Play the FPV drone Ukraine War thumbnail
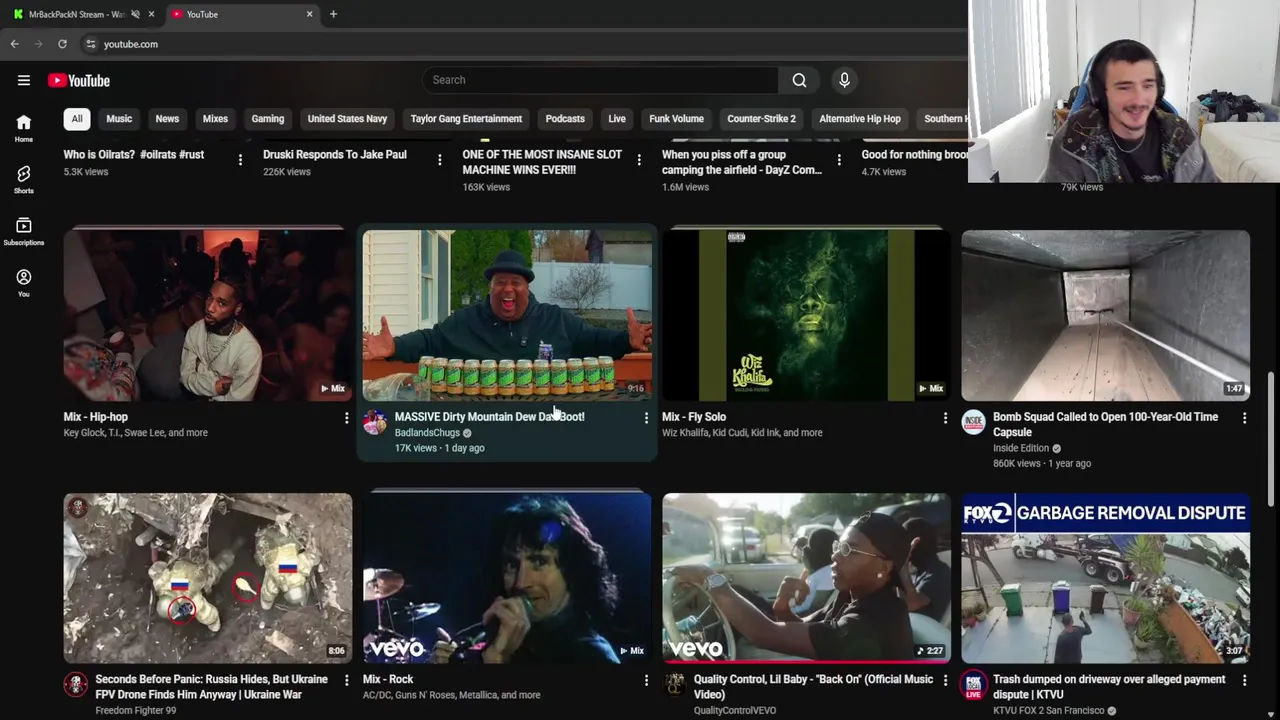The image size is (1280, 720). (208, 578)
